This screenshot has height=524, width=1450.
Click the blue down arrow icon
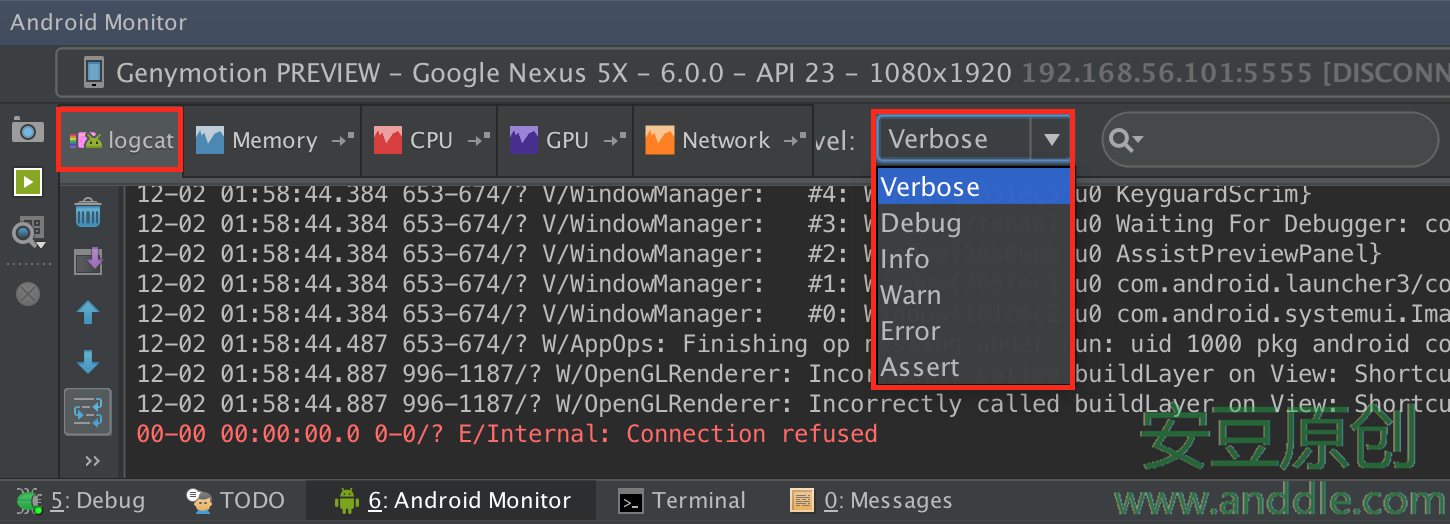click(x=88, y=362)
